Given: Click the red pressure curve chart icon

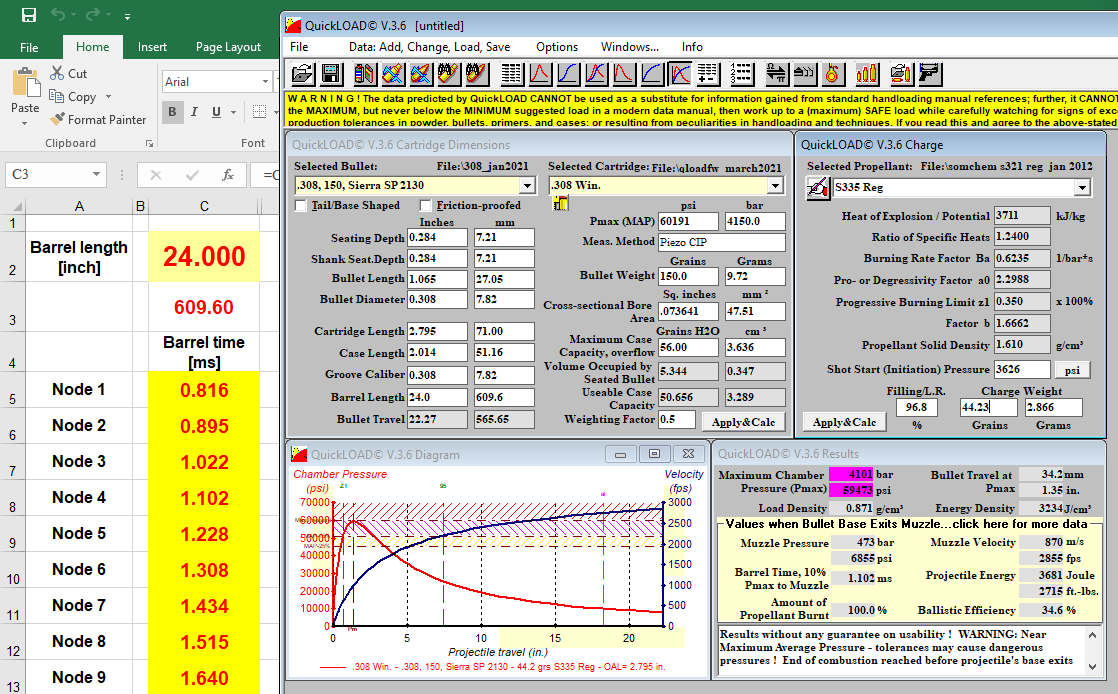Looking at the screenshot, I should 540,73.
